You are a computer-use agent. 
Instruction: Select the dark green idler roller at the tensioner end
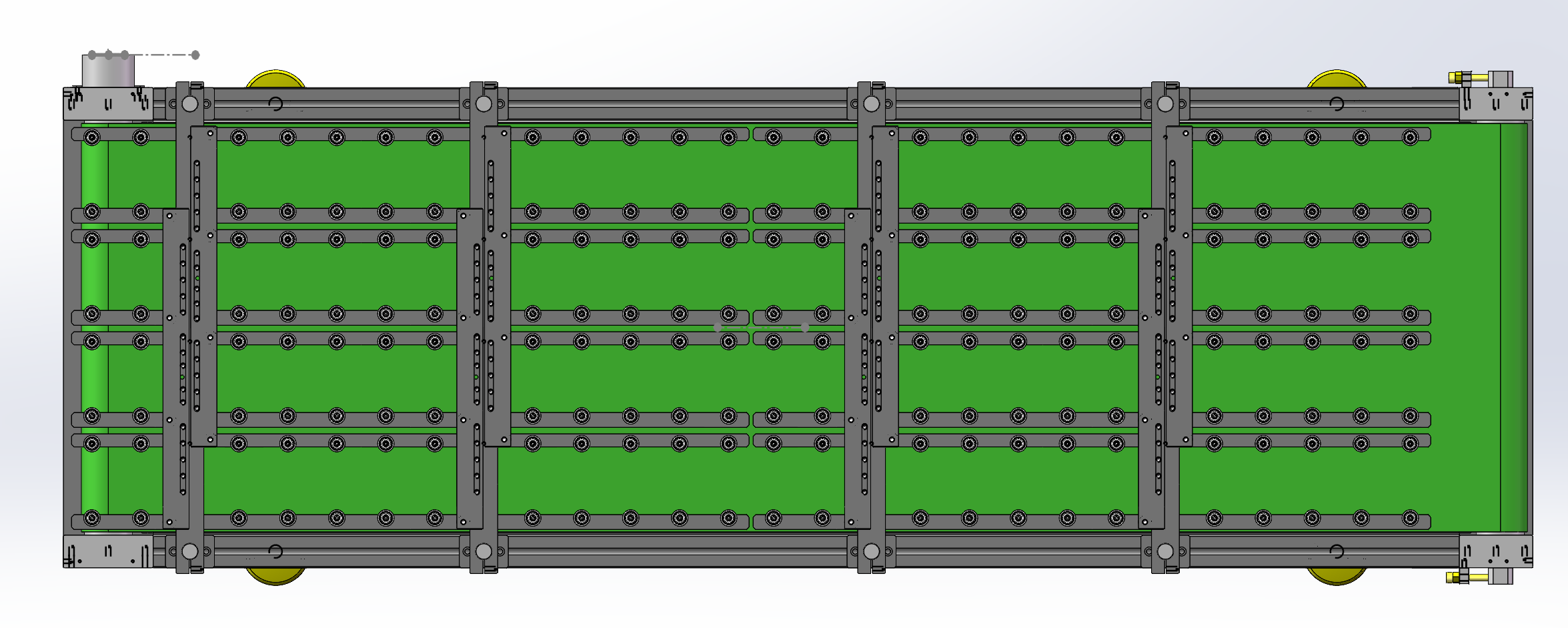pyautogui.click(x=1513, y=327)
